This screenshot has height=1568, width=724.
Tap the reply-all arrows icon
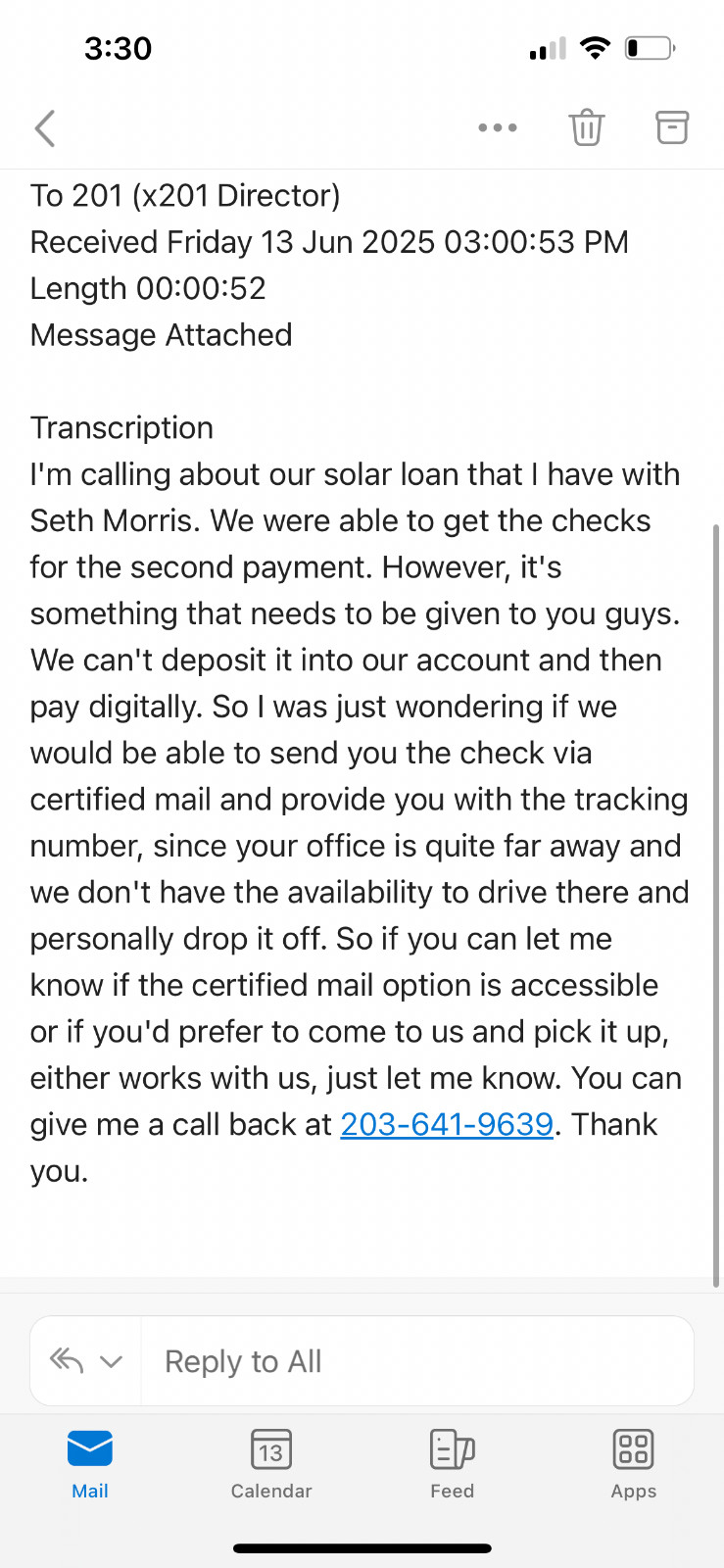click(67, 1360)
